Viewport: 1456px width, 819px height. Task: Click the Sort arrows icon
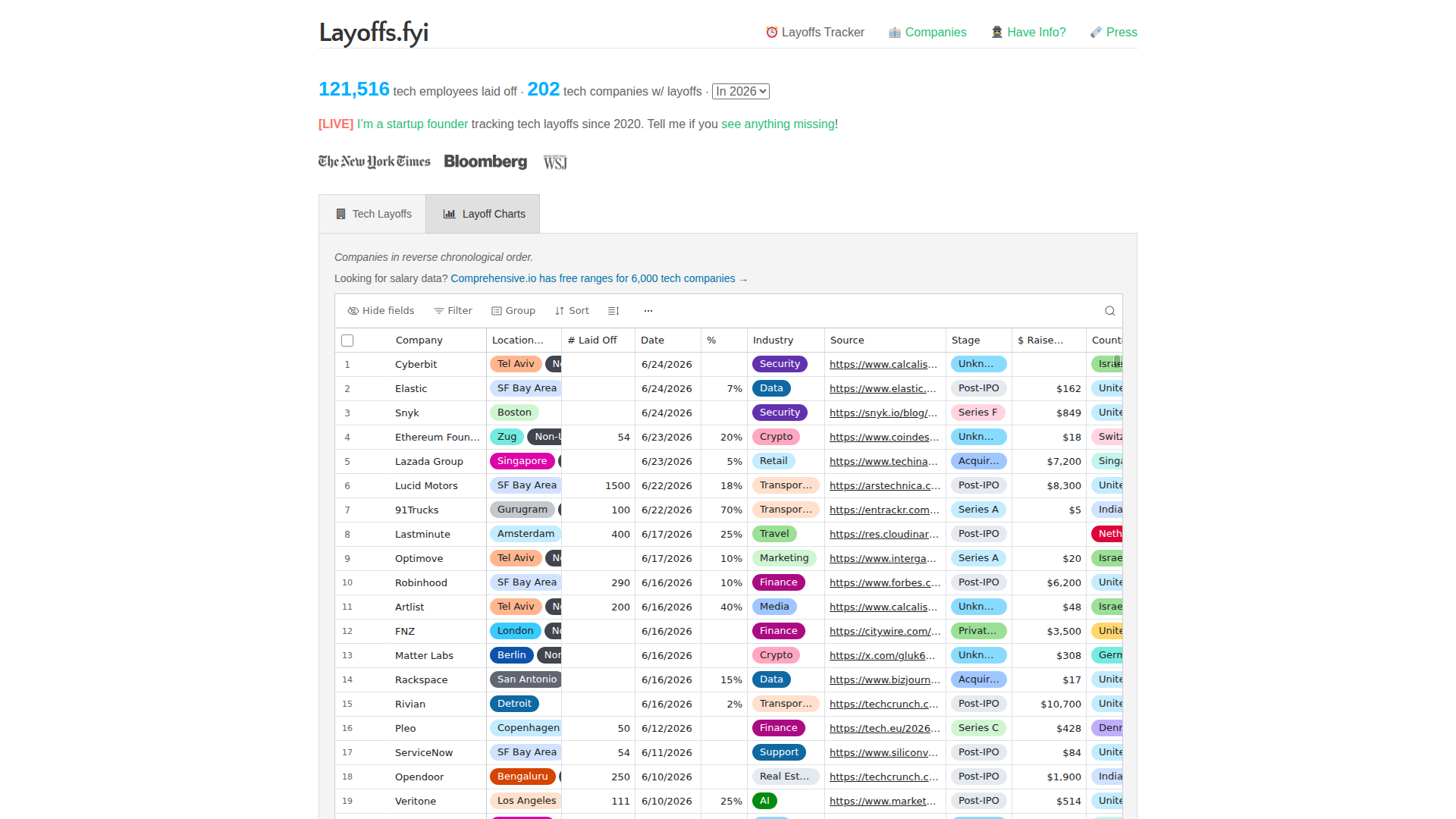click(560, 311)
